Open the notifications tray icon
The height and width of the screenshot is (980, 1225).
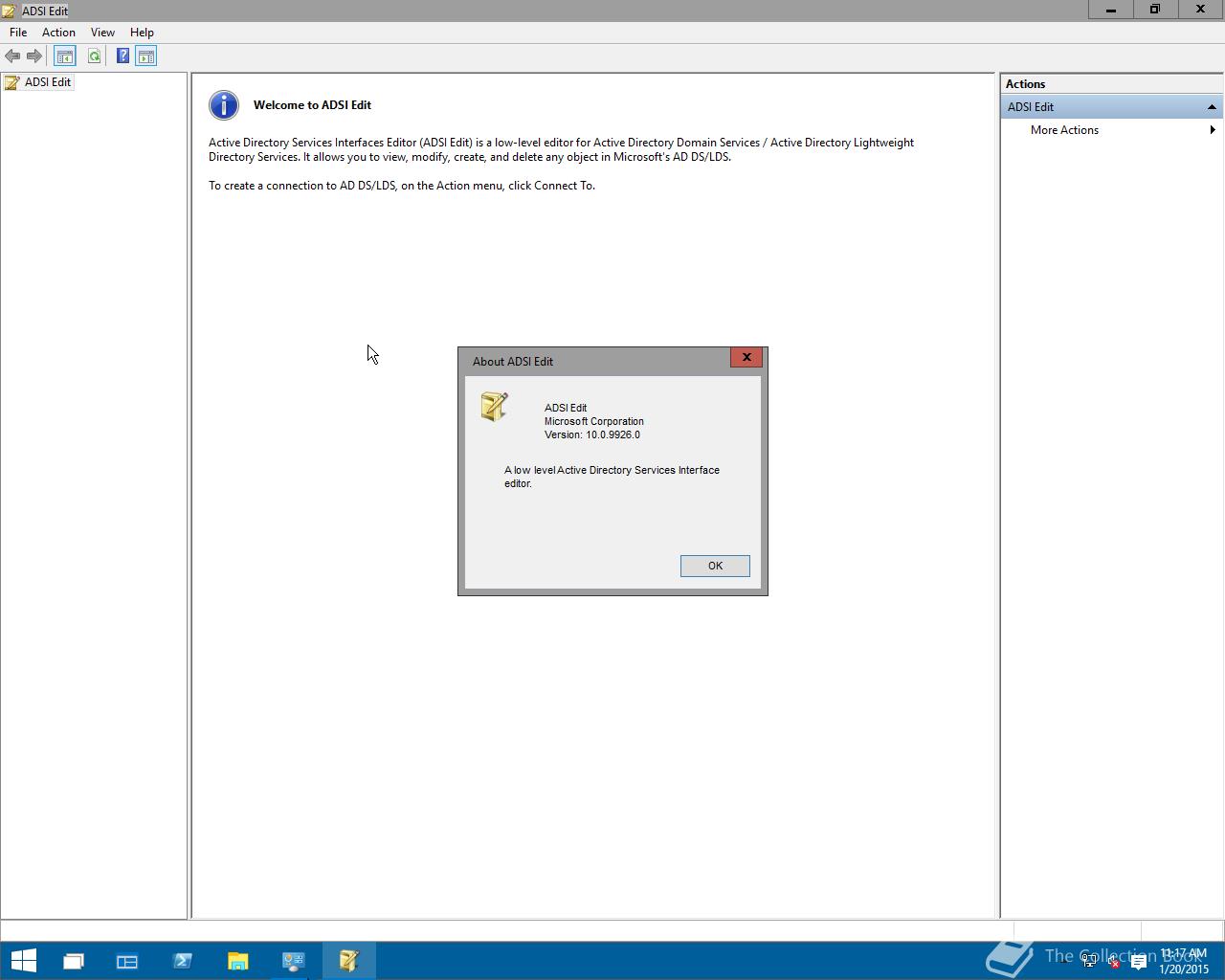(1139, 961)
